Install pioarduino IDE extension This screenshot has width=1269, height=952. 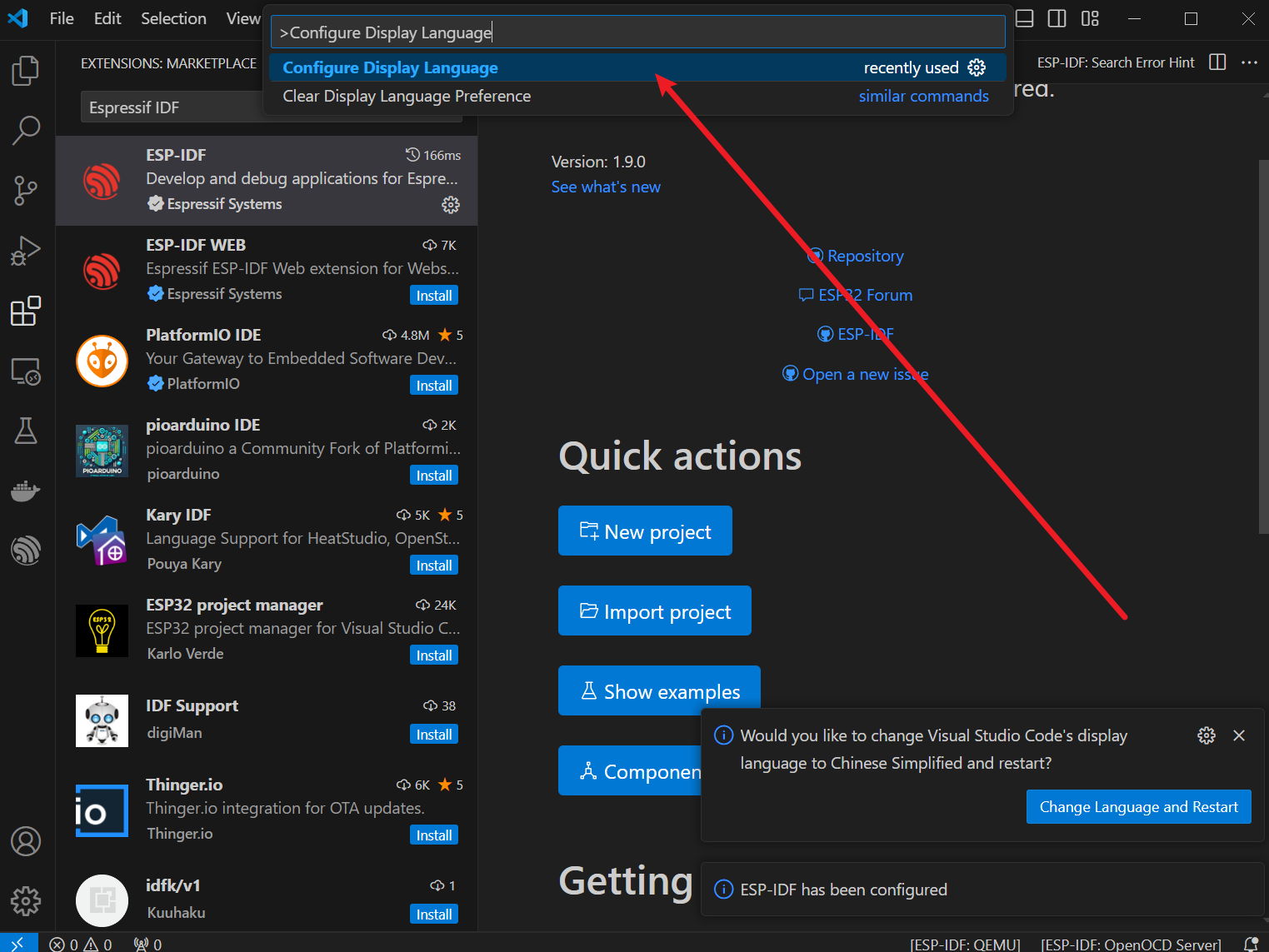point(434,476)
